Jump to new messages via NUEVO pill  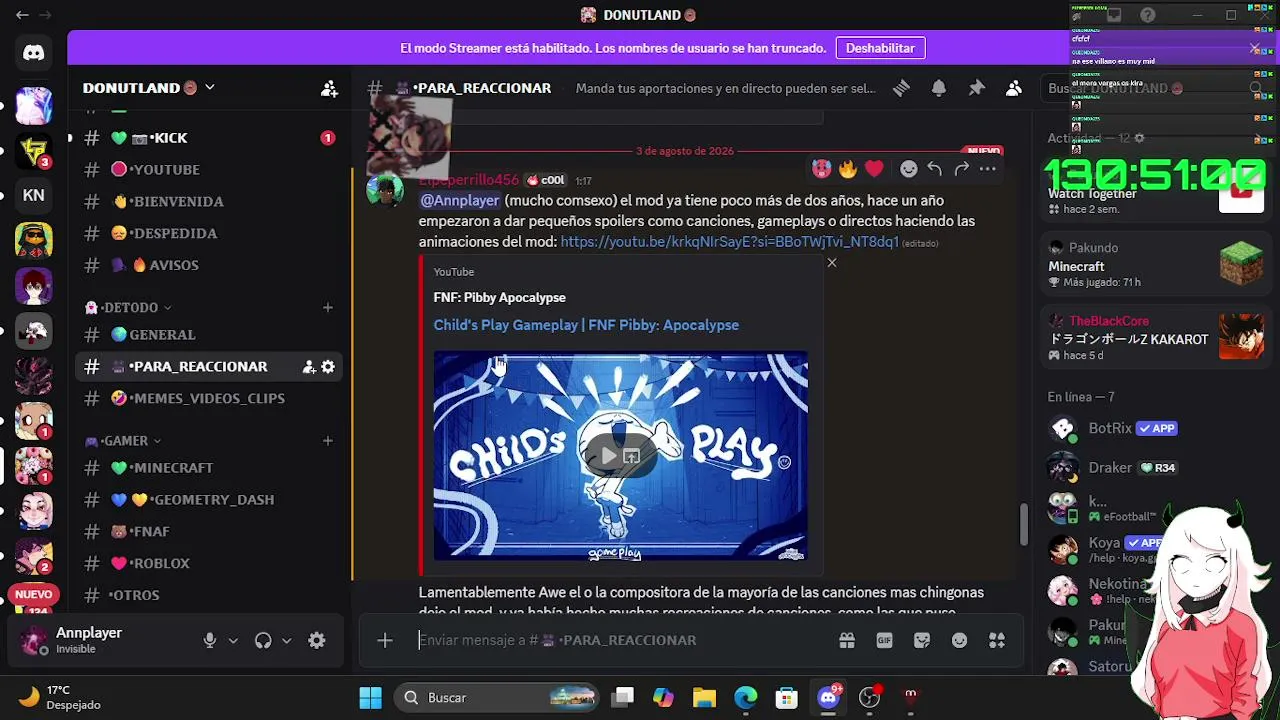point(34,594)
